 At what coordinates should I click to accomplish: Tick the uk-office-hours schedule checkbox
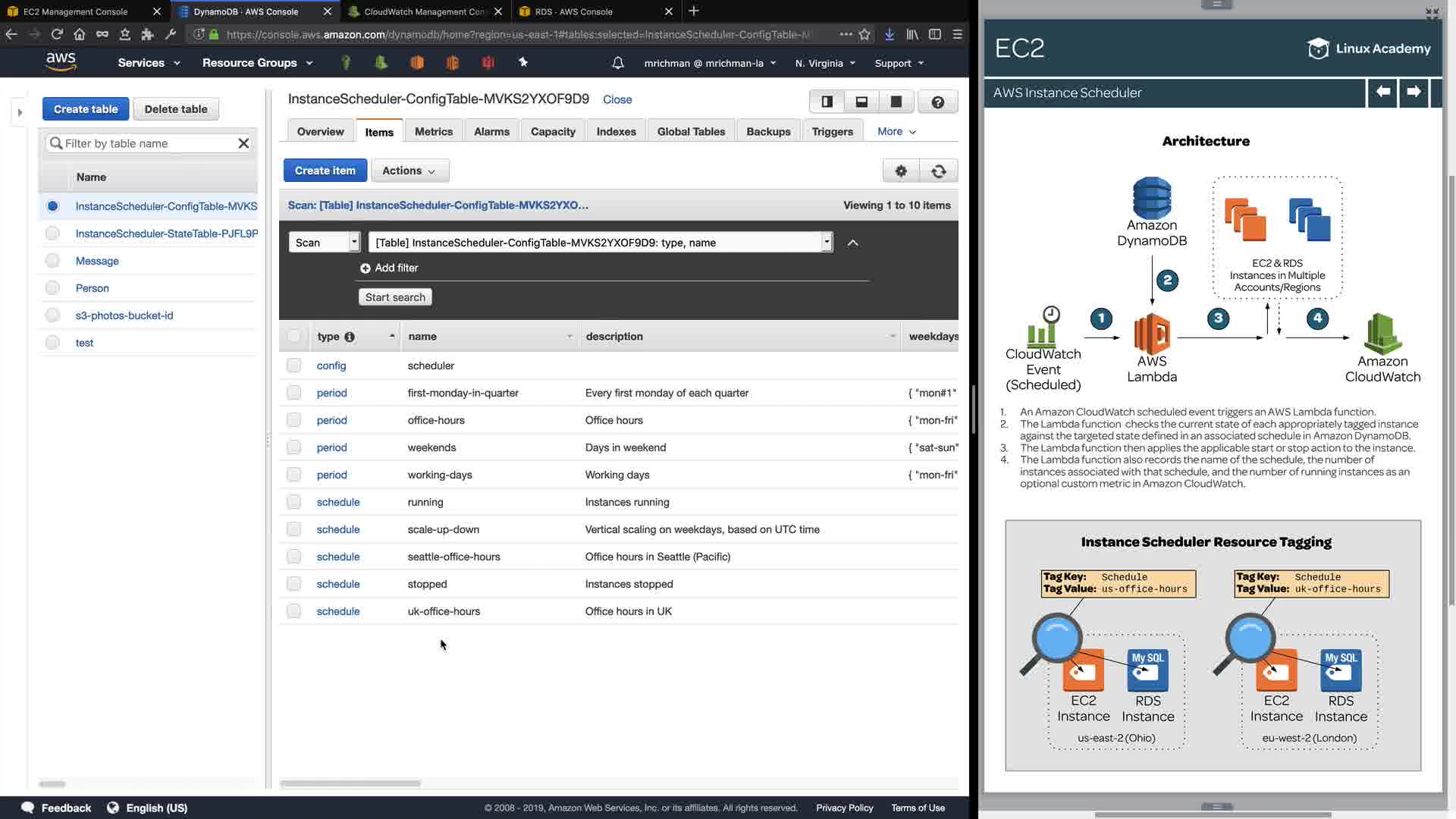tap(293, 611)
